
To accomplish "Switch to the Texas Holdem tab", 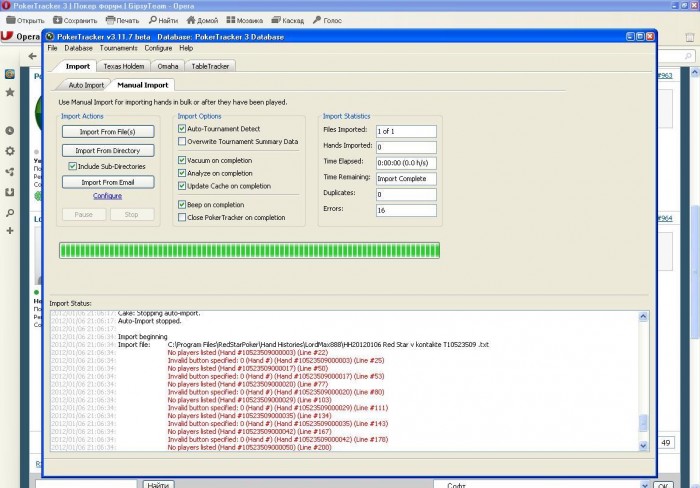I will [x=124, y=66].
